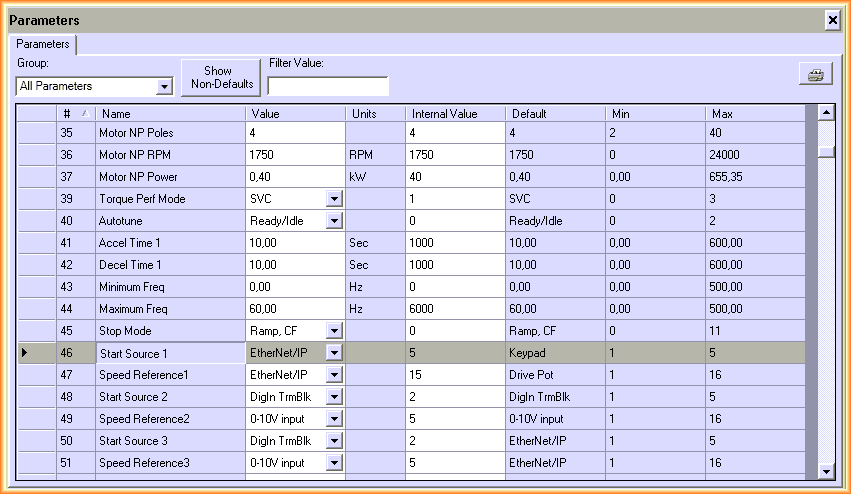Viewport: 851px width, 494px height.
Task: Open Start Source 3 dropdown arrow
Action: (334, 440)
